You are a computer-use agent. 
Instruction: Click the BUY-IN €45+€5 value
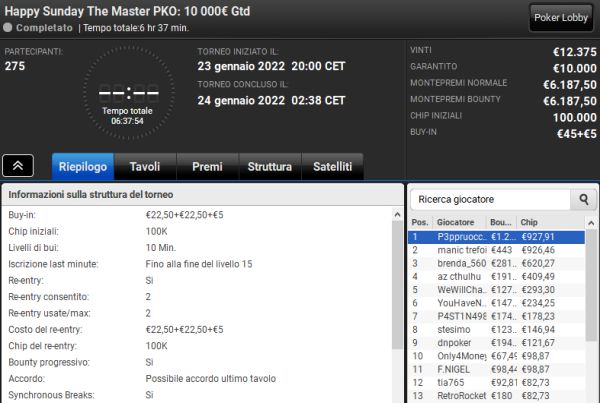pyautogui.click(x=577, y=134)
